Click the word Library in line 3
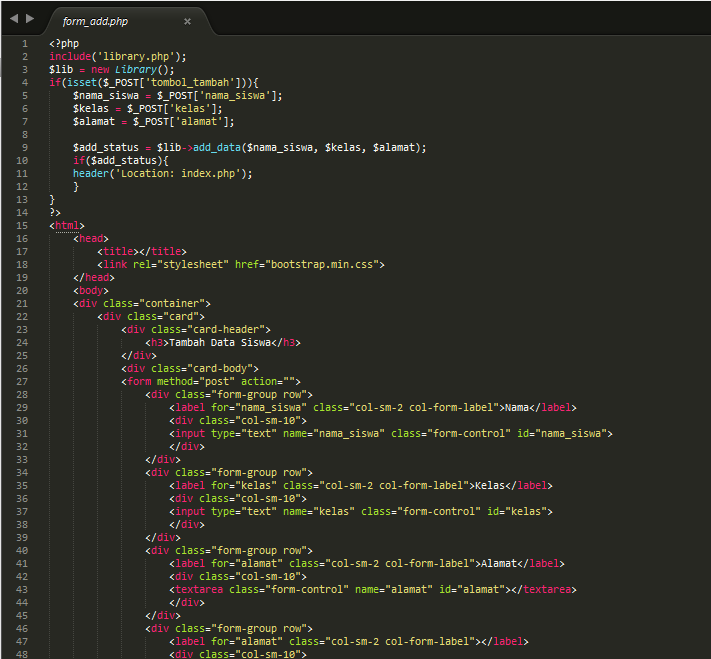This screenshot has height=659, width=711. tap(136, 70)
